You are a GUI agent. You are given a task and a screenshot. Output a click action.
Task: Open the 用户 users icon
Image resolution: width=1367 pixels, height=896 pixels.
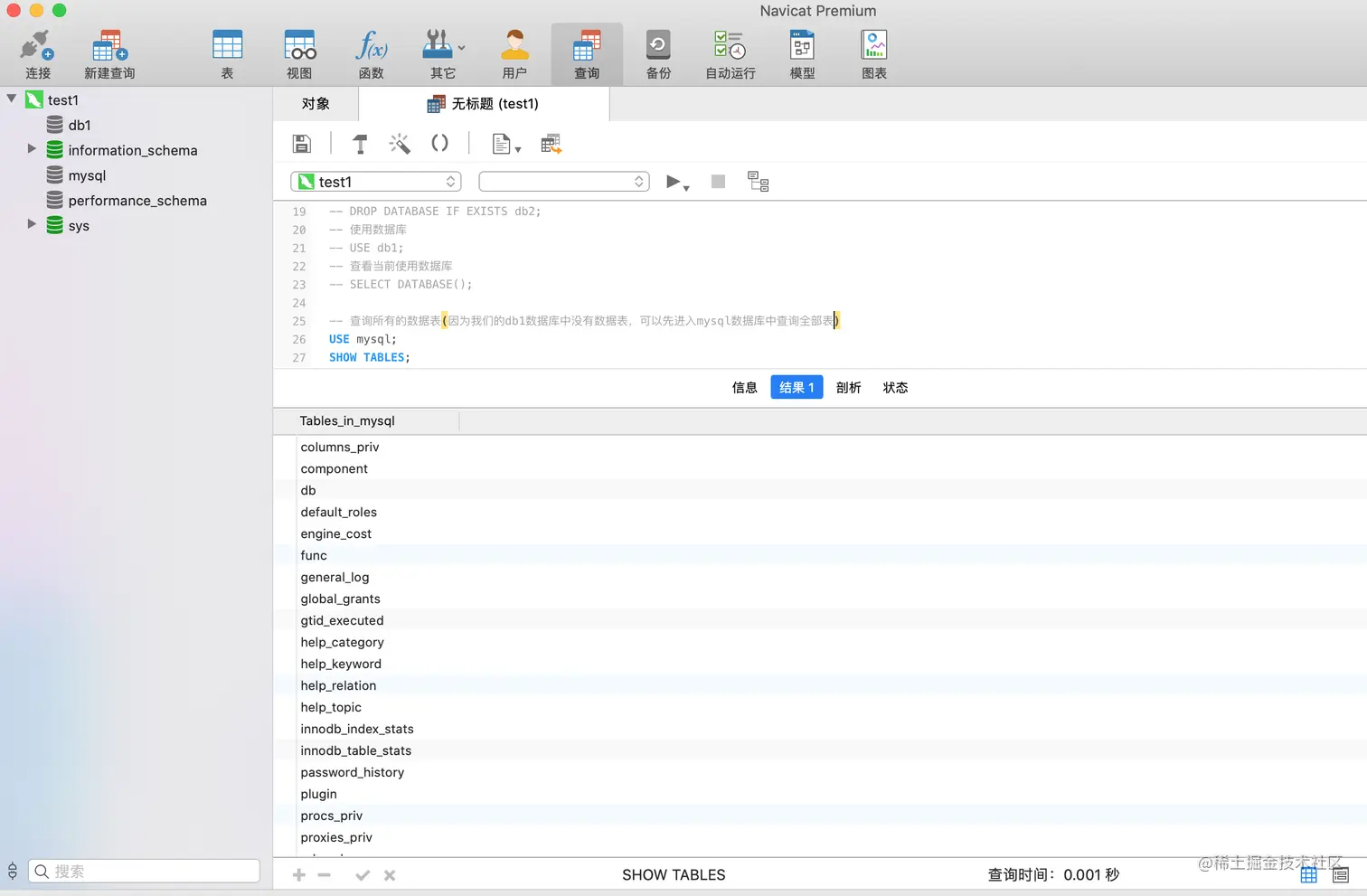coord(514,54)
